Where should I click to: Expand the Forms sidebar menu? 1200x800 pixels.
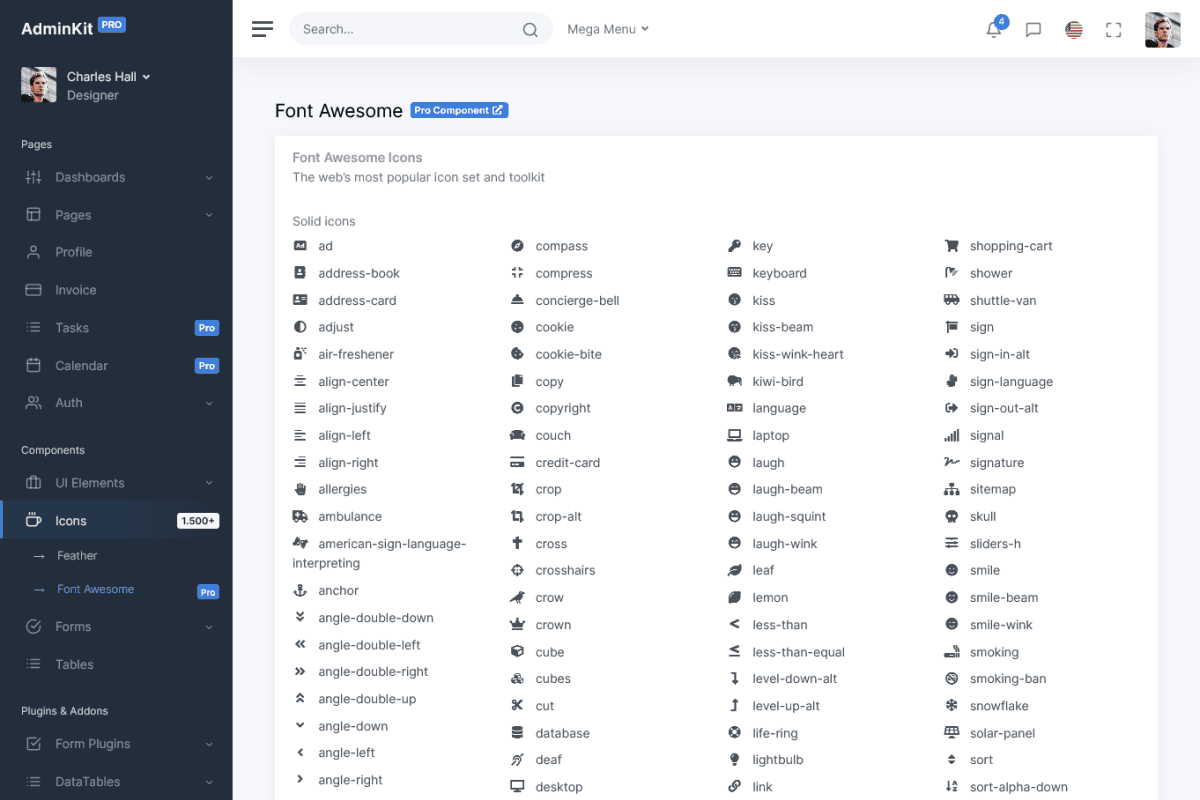pos(116,627)
